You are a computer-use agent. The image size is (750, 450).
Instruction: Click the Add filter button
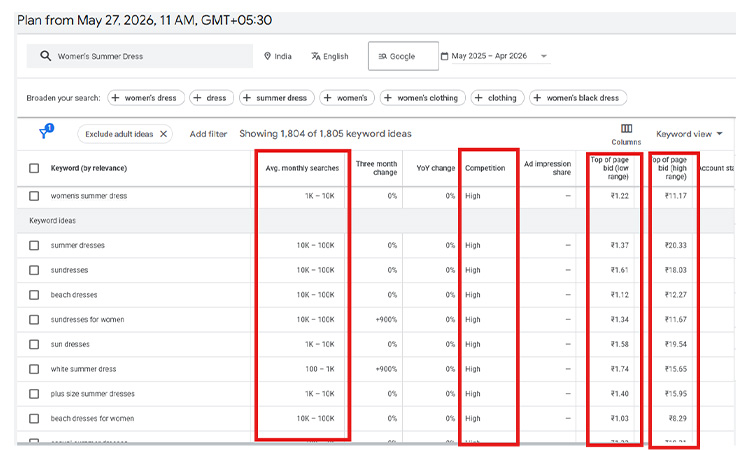208,134
